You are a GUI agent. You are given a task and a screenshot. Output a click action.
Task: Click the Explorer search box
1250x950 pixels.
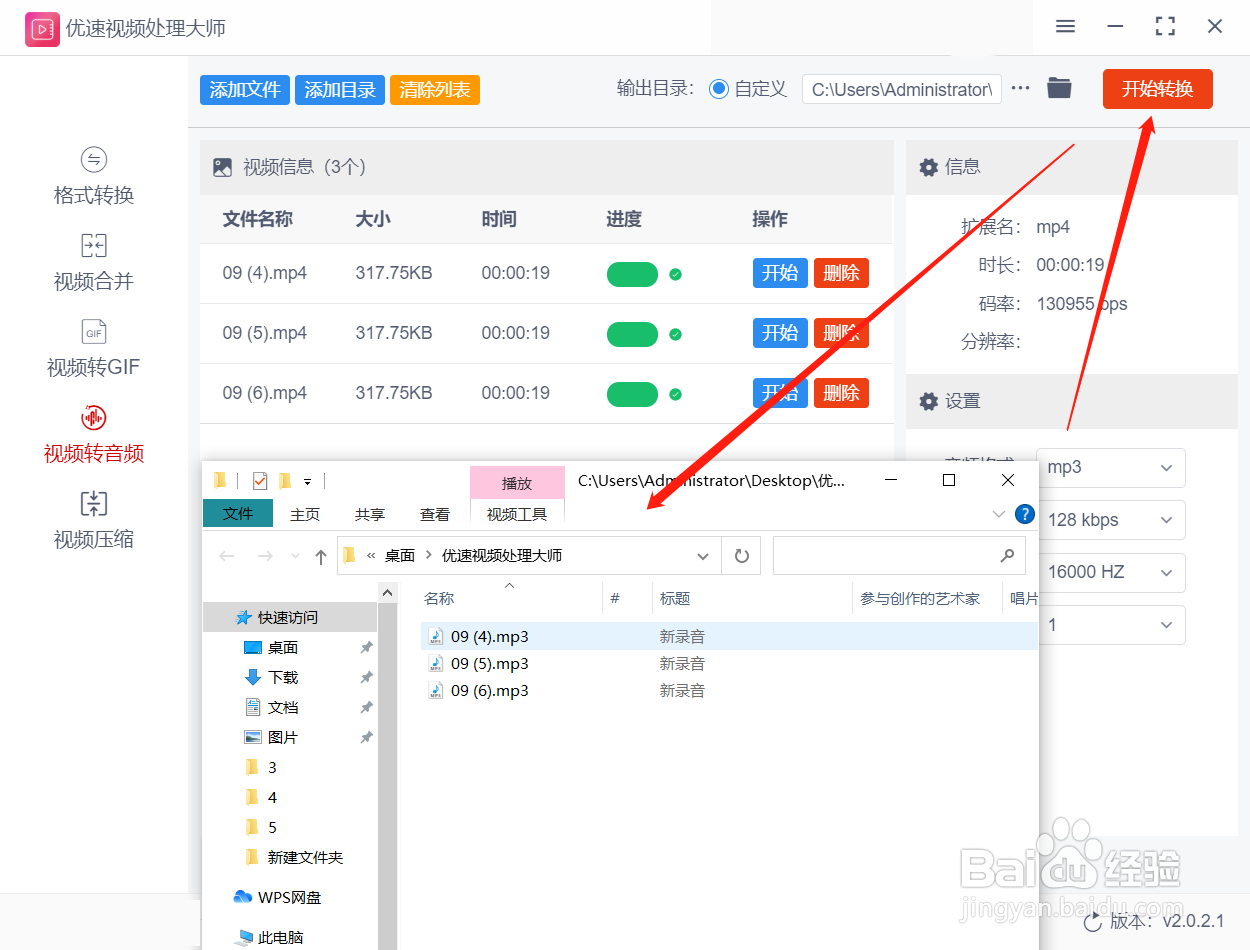coord(899,556)
